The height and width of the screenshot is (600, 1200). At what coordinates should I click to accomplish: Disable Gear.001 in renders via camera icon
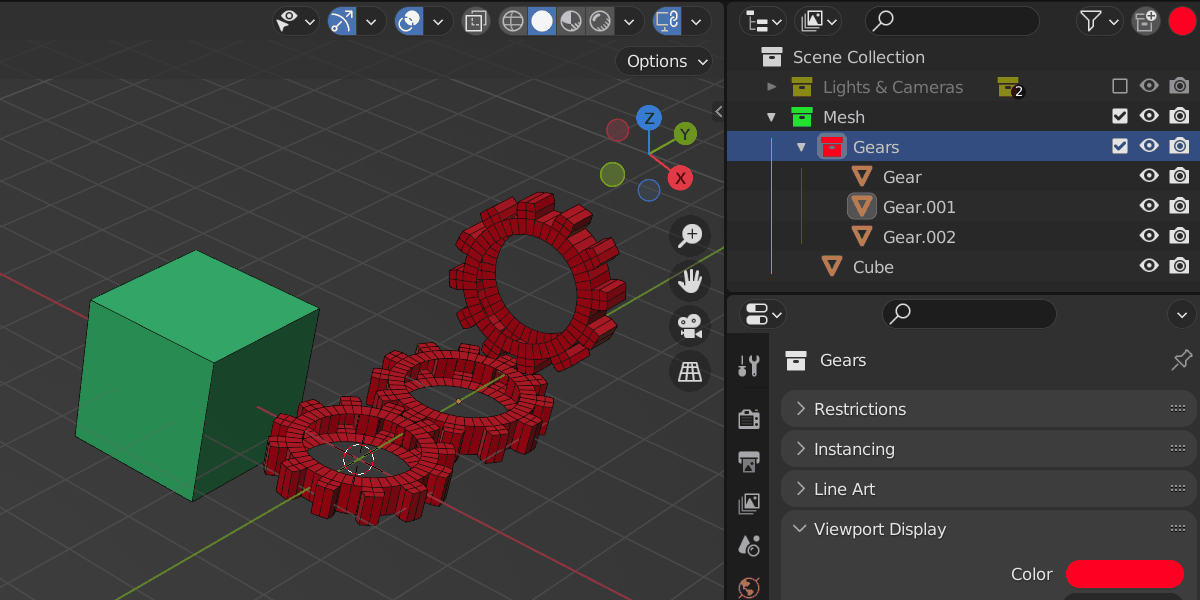[1180, 207]
